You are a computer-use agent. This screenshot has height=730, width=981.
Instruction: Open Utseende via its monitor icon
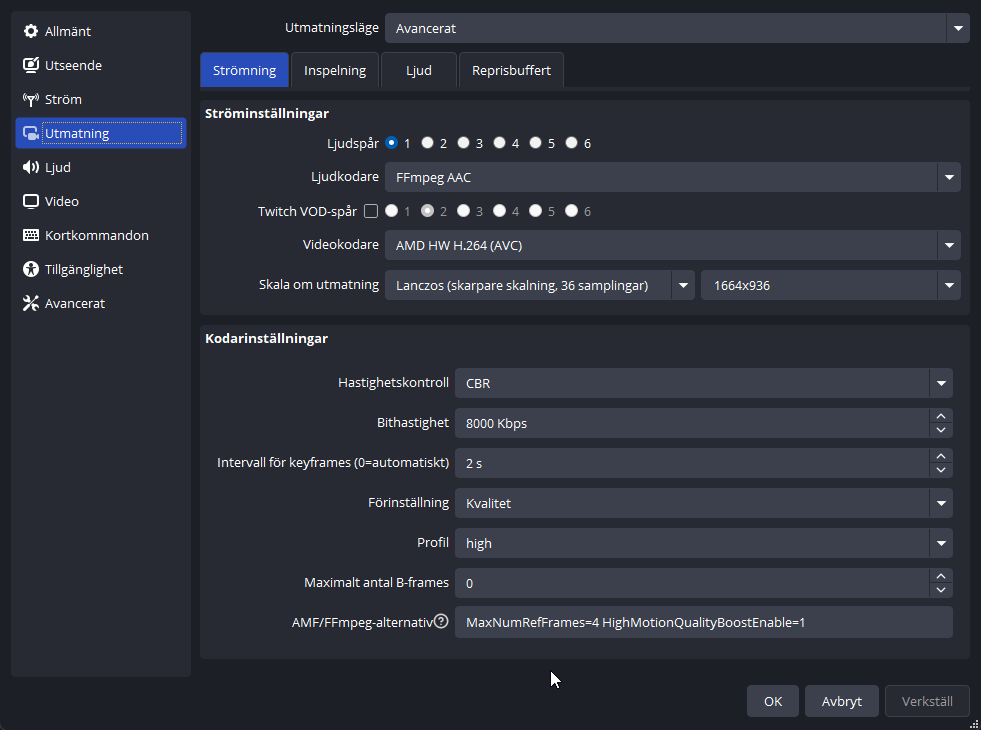pos(31,66)
